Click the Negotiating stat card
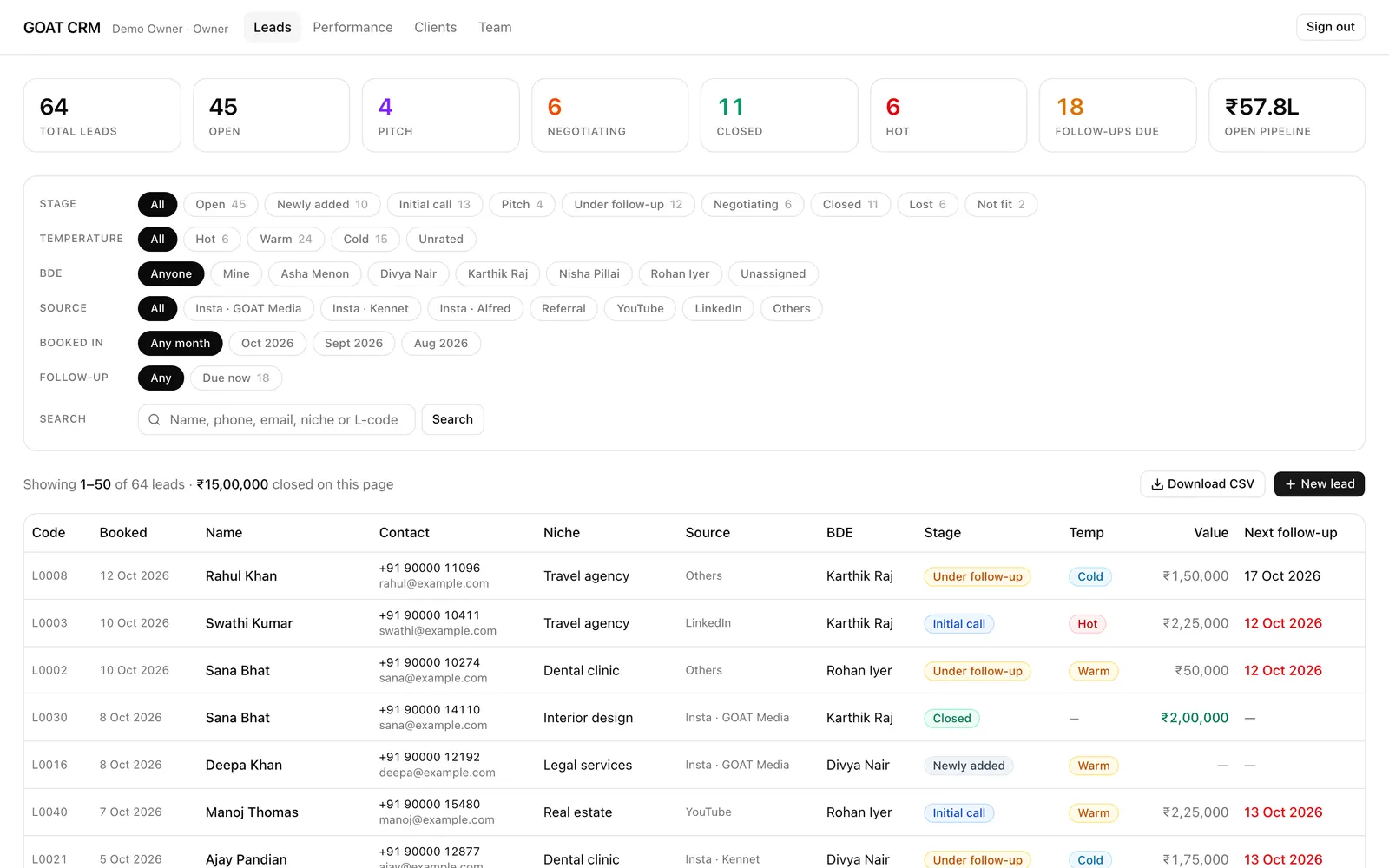Screen dimensions: 1389x868 (x=609, y=115)
